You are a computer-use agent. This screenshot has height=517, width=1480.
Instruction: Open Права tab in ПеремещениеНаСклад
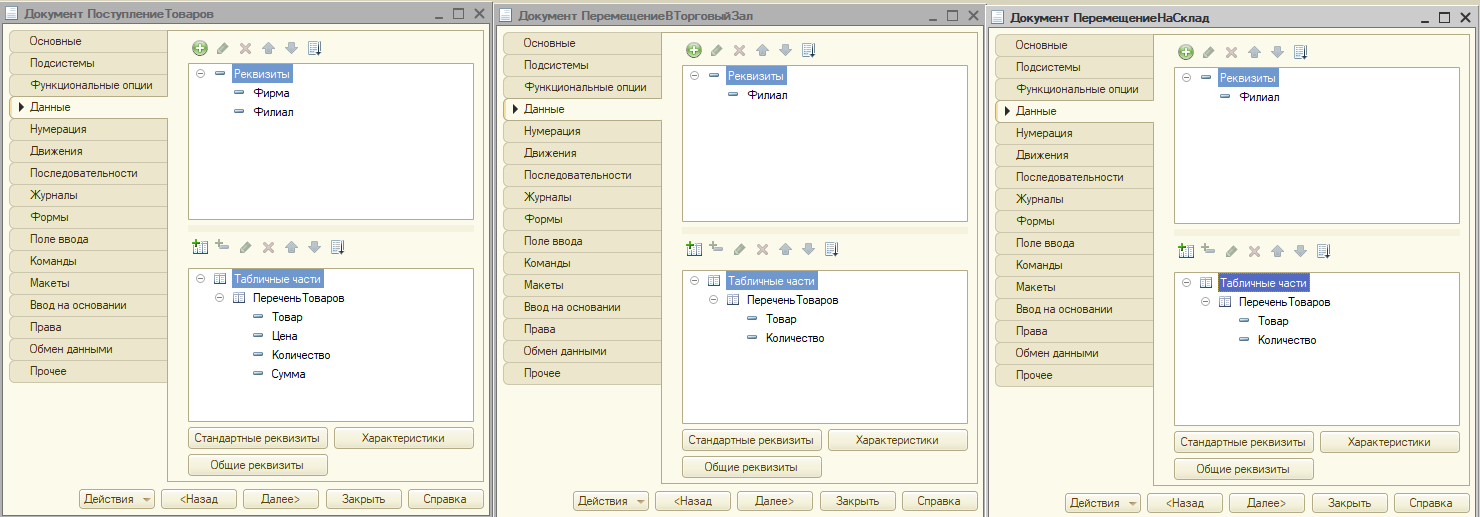click(x=1074, y=331)
